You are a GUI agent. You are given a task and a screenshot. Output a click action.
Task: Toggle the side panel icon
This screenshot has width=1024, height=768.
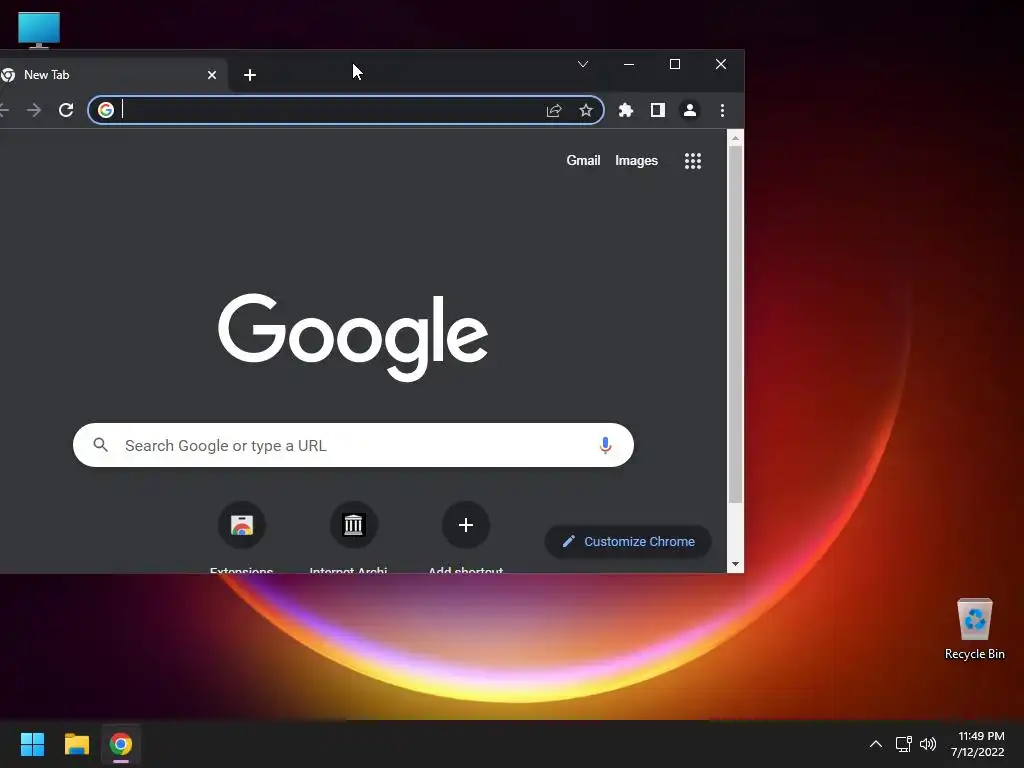coord(658,110)
